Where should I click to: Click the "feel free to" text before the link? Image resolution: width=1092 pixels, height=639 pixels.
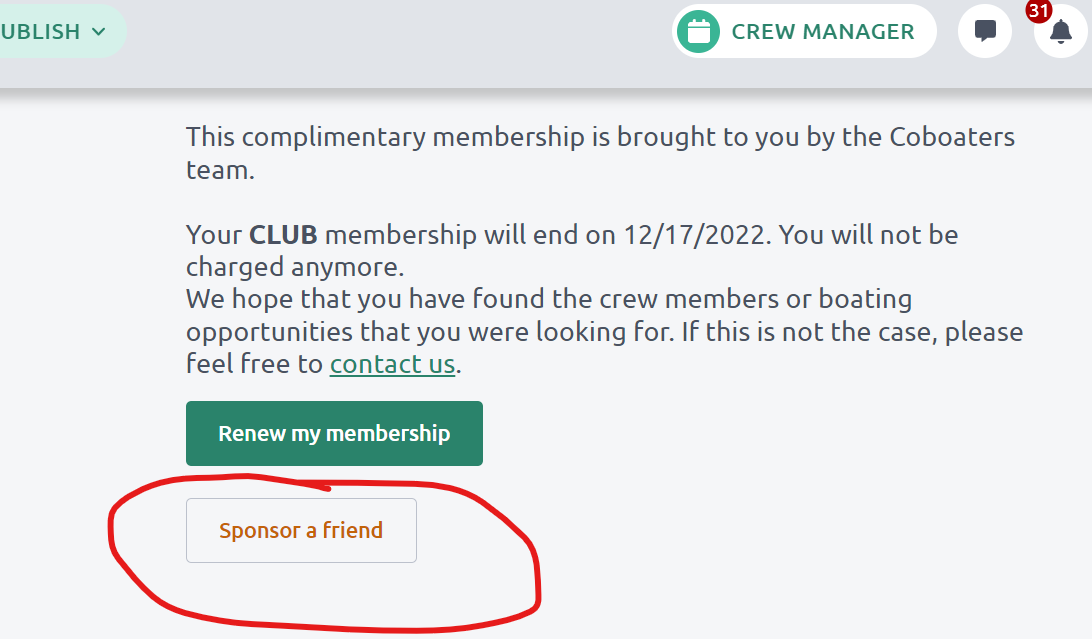tap(254, 364)
